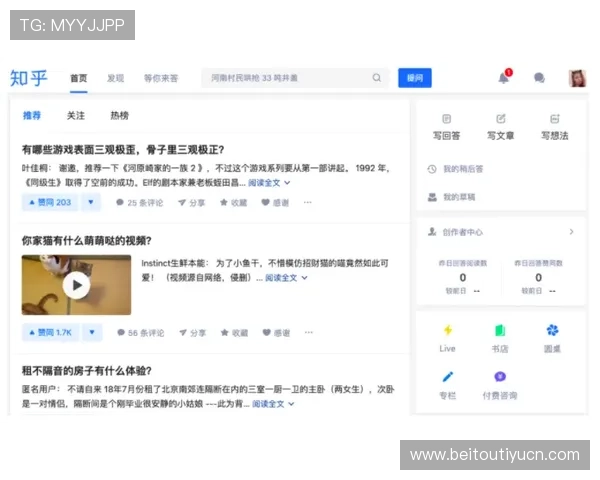Expand the 创作者中心 chevron arrow
The image size is (600, 480).
pos(572,232)
